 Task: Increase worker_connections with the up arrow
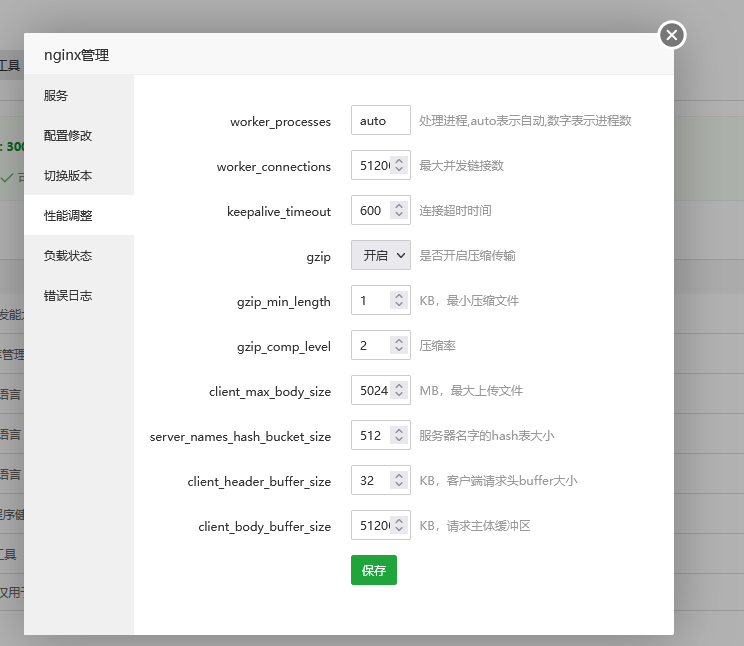pyautogui.click(x=399, y=161)
